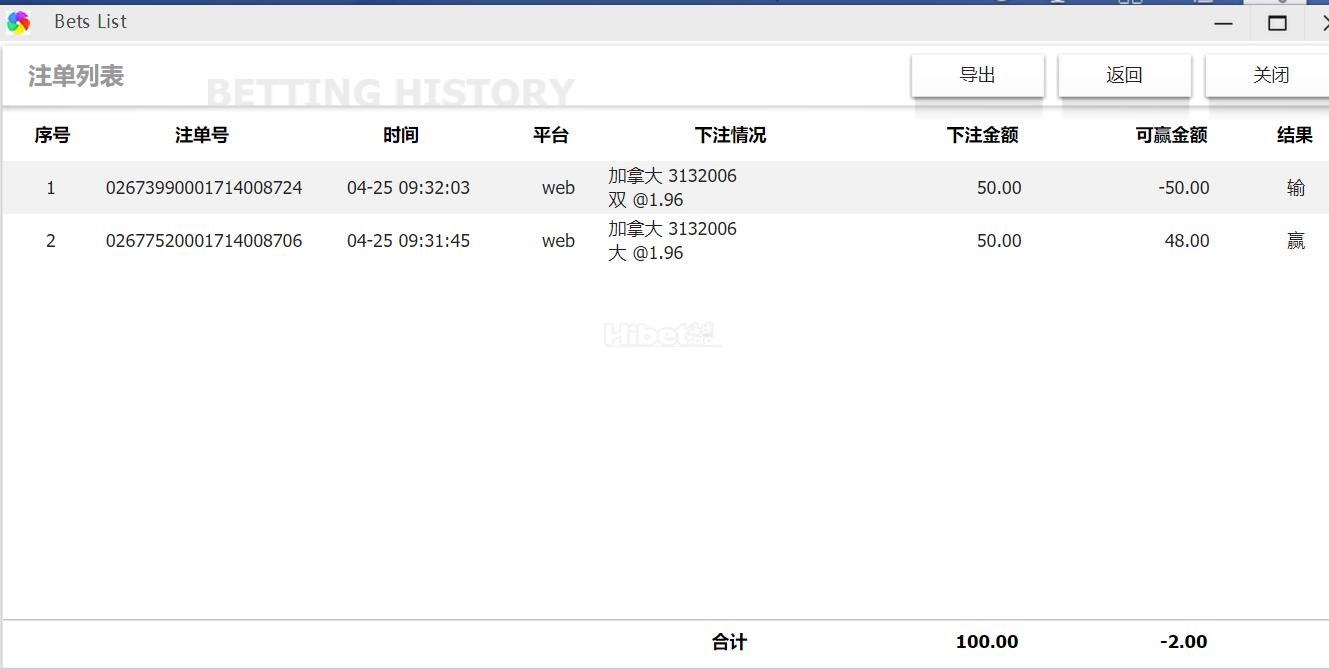Screen dimensions: 1329x669
Task: Click the 关闭 close button
Action: [1270, 75]
